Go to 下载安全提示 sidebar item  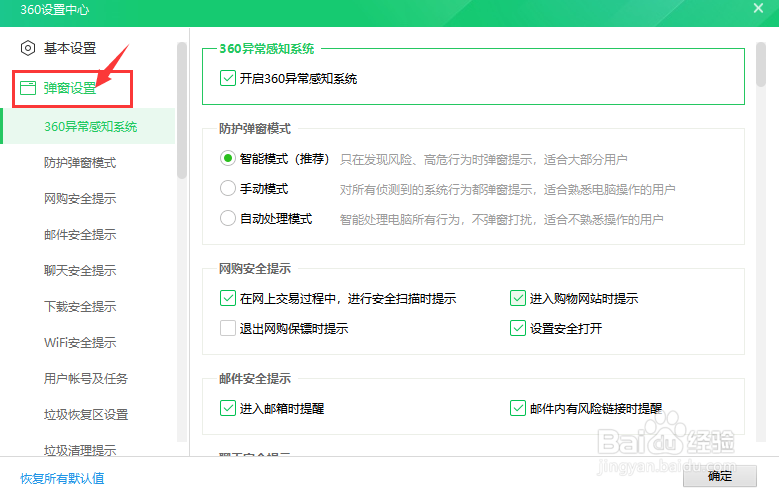[x=80, y=306]
